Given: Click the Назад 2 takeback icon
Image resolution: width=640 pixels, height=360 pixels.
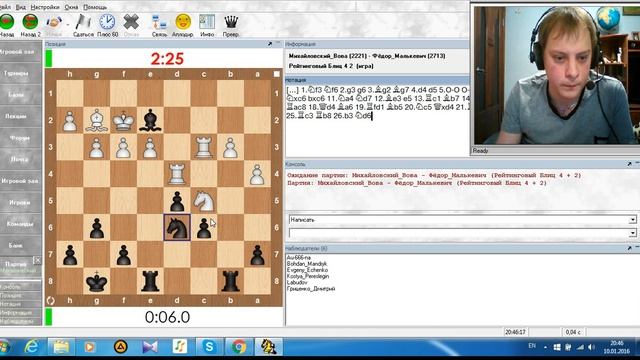Looking at the screenshot, I should [x=30, y=22].
